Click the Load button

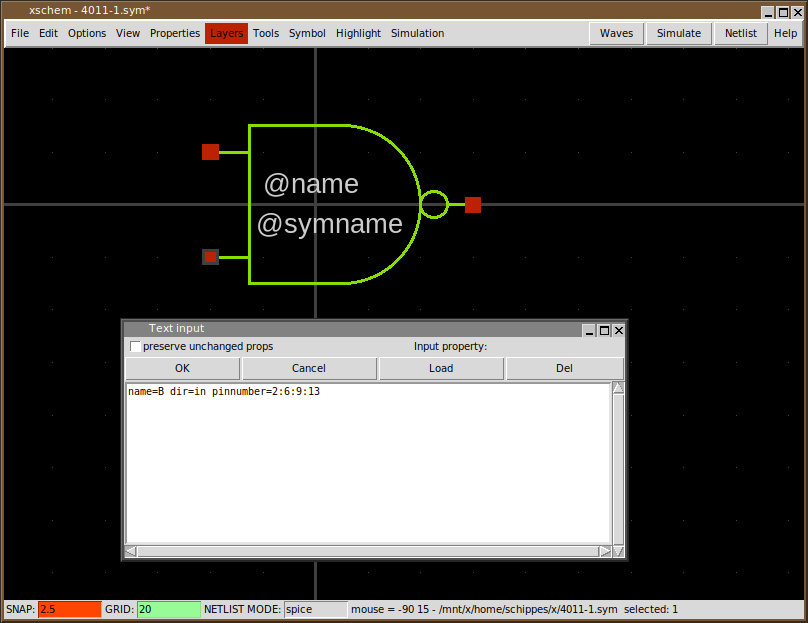click(x=441, y=368)
